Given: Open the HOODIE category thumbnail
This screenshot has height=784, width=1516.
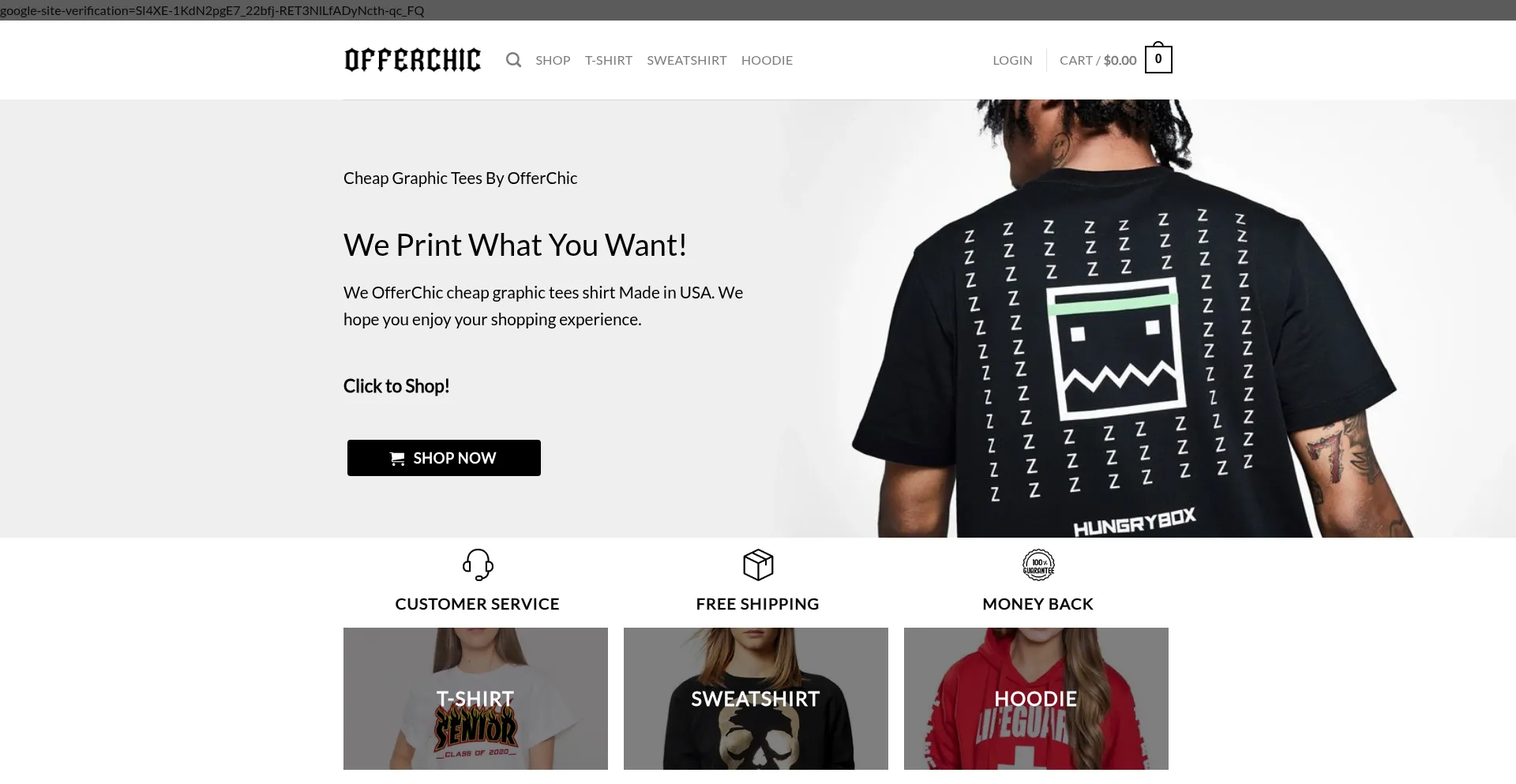Looking at the screenshot, I should 1036,699.
